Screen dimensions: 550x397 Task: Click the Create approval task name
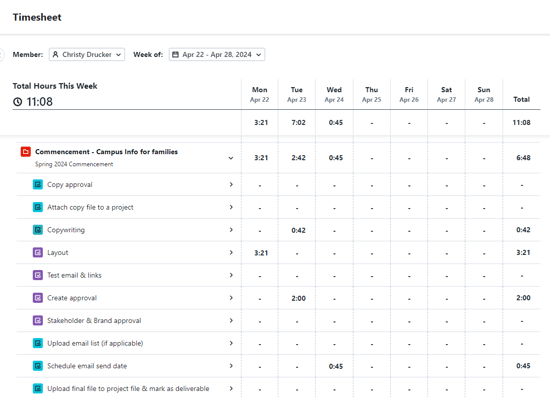(x=72, y=298)
